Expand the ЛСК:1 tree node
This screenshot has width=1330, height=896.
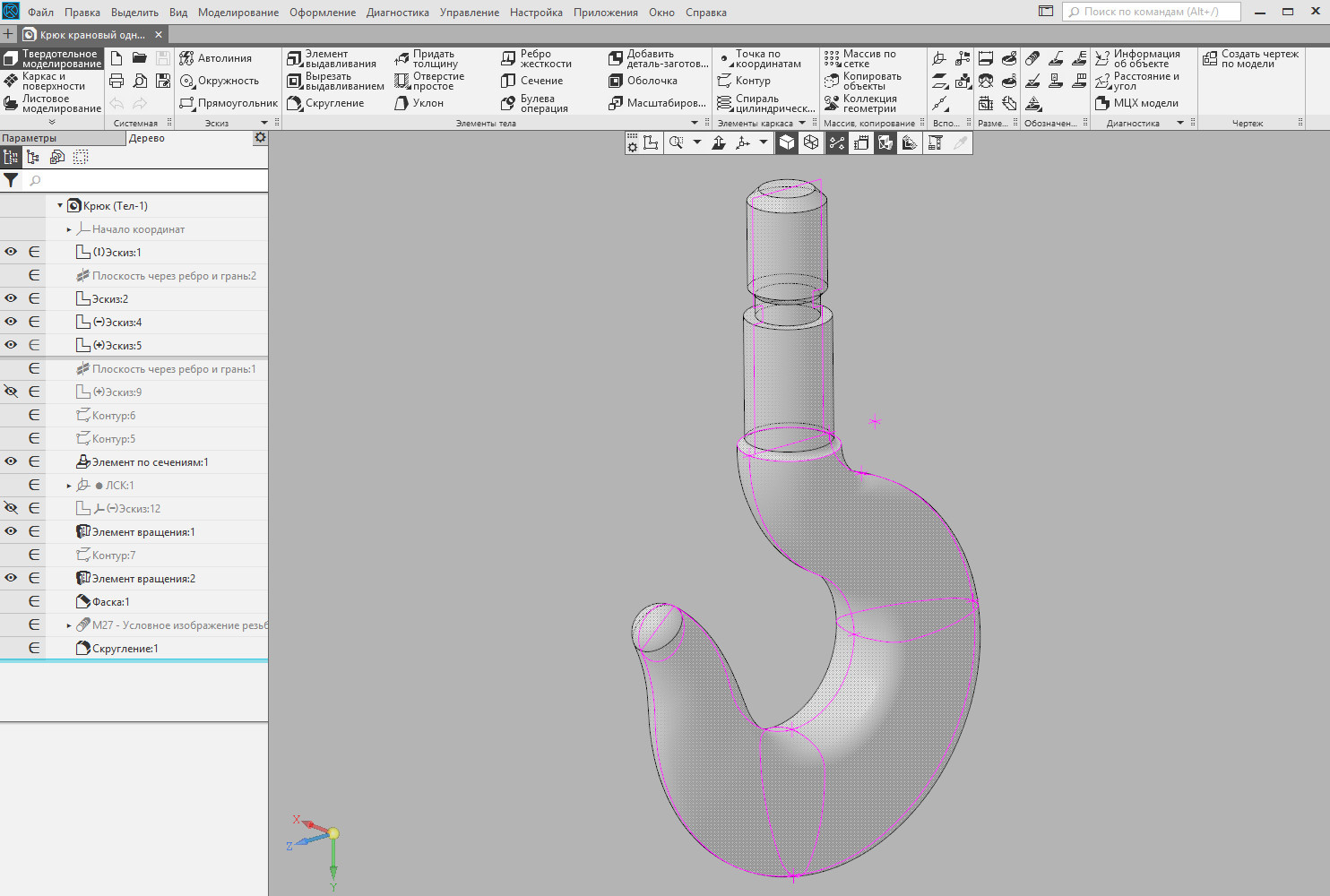click(x=69, y=486)
